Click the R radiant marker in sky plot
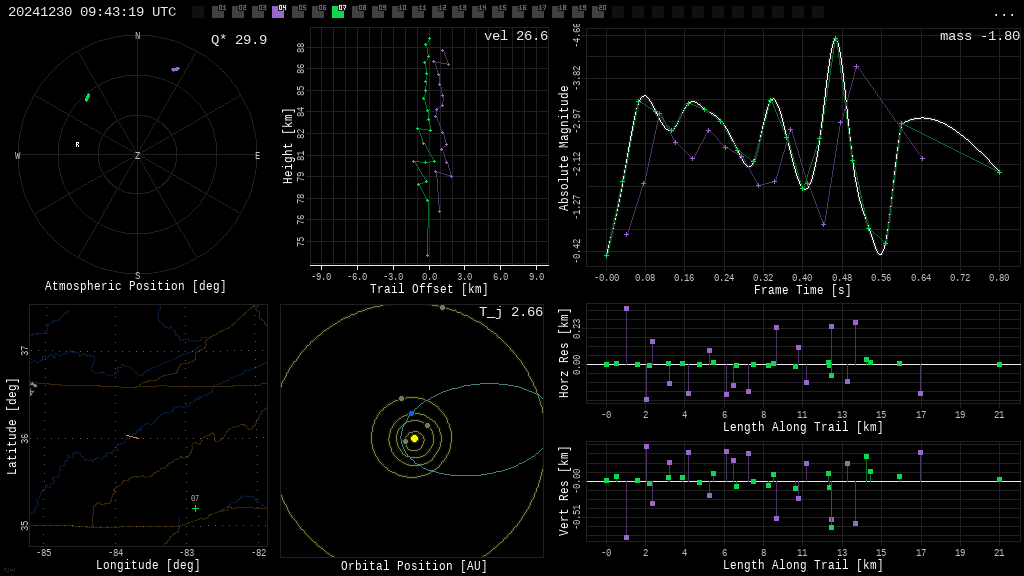Image resolution: width=1024 pixels, height=576 pixels. pyautogui.click(x=77, y=145)
